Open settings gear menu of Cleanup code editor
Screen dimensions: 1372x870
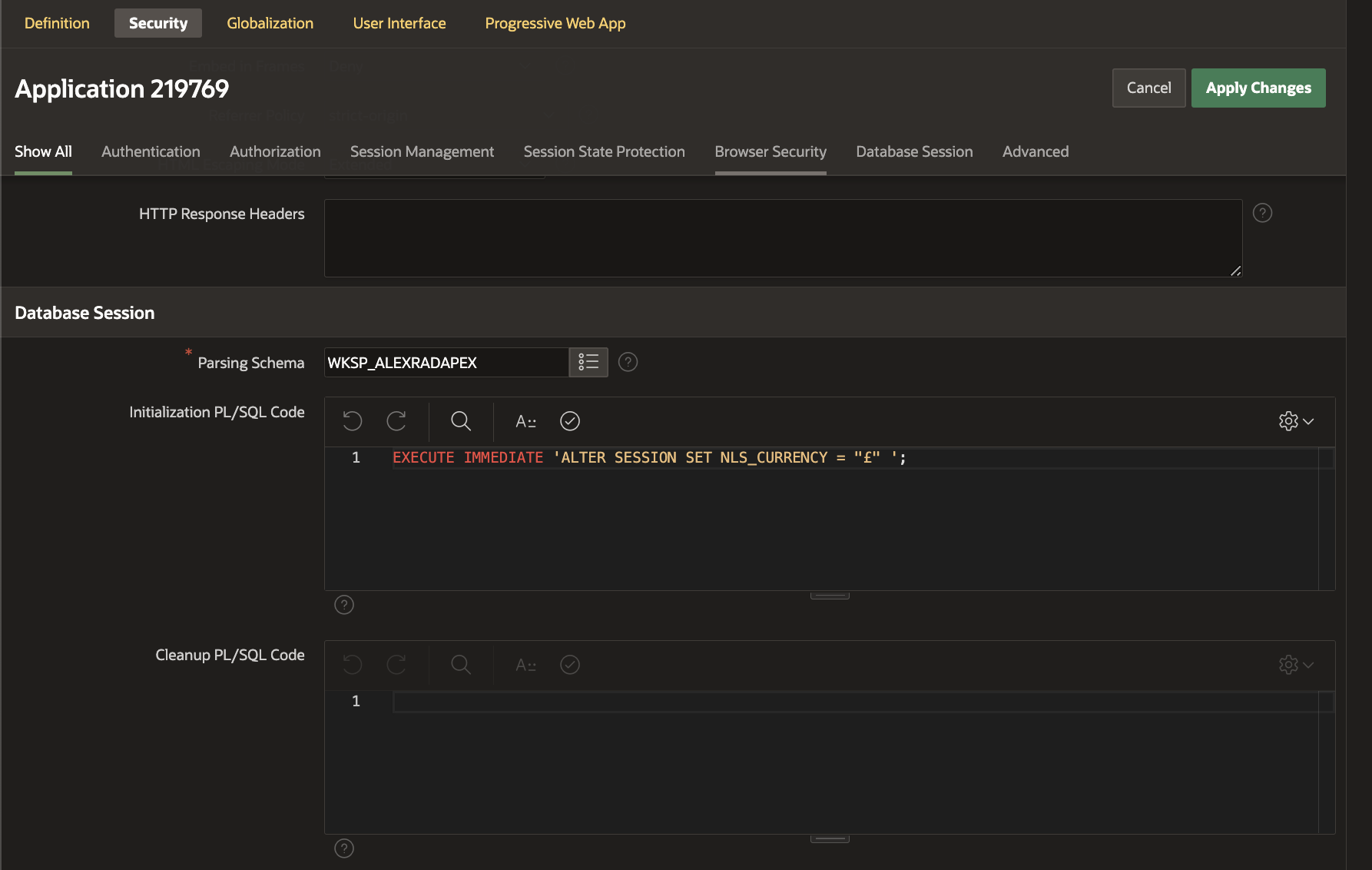(x=1296, y=665)
